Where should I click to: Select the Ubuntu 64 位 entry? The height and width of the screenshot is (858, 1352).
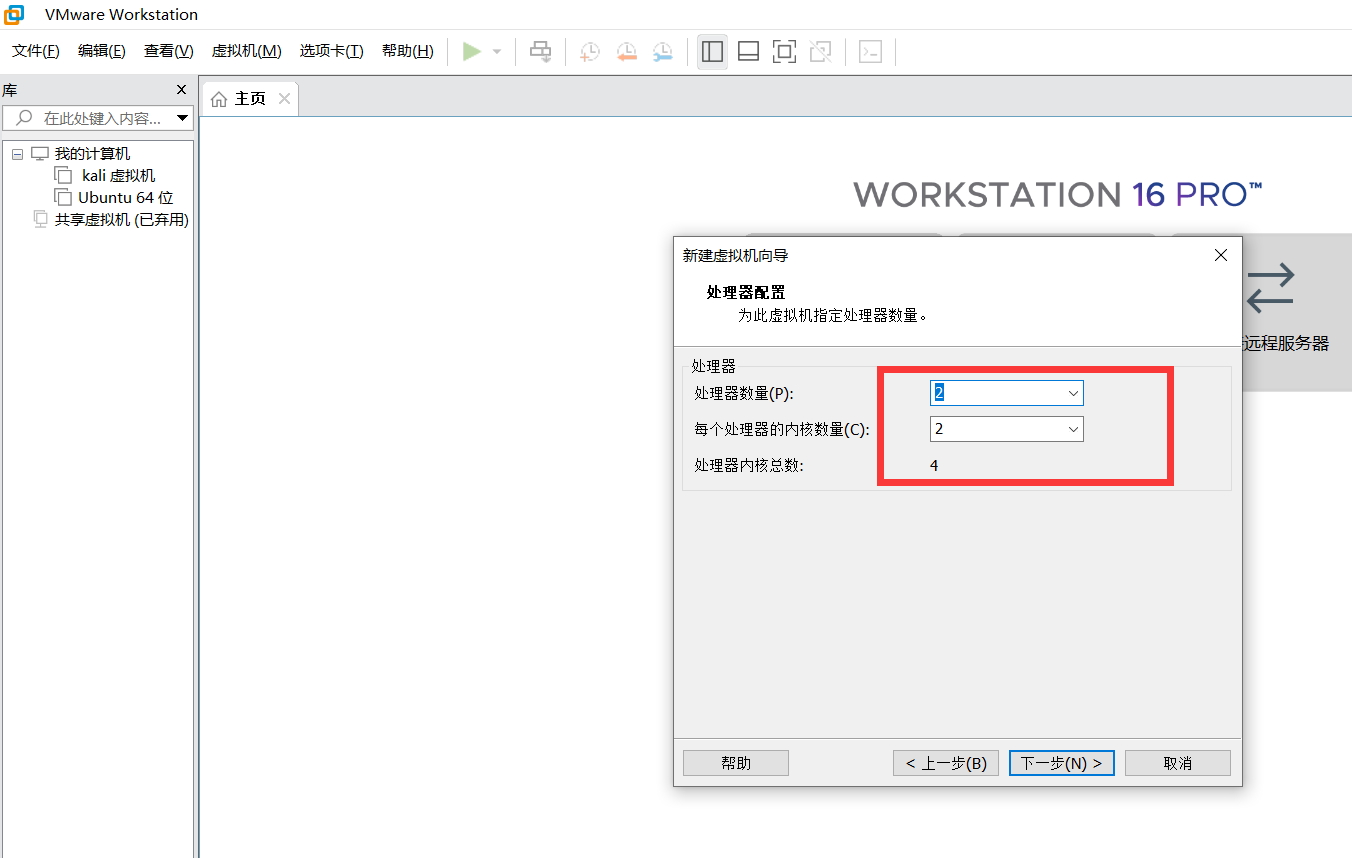(x=126, y=198)
